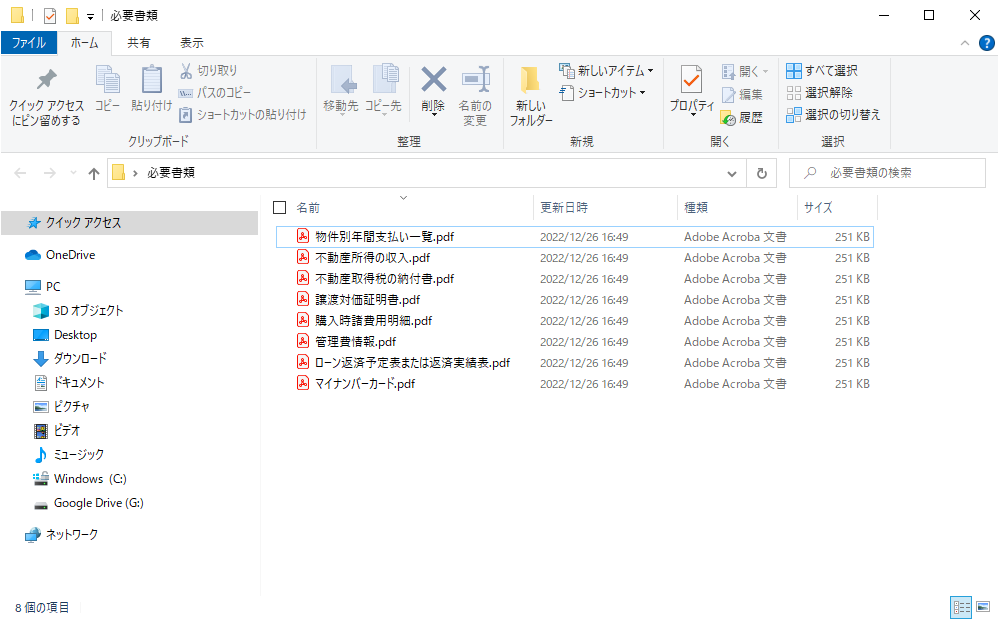Choose Paste Shortcut (ショートカットの貼り付け)

pyautogui.click(x=243, y=115)
